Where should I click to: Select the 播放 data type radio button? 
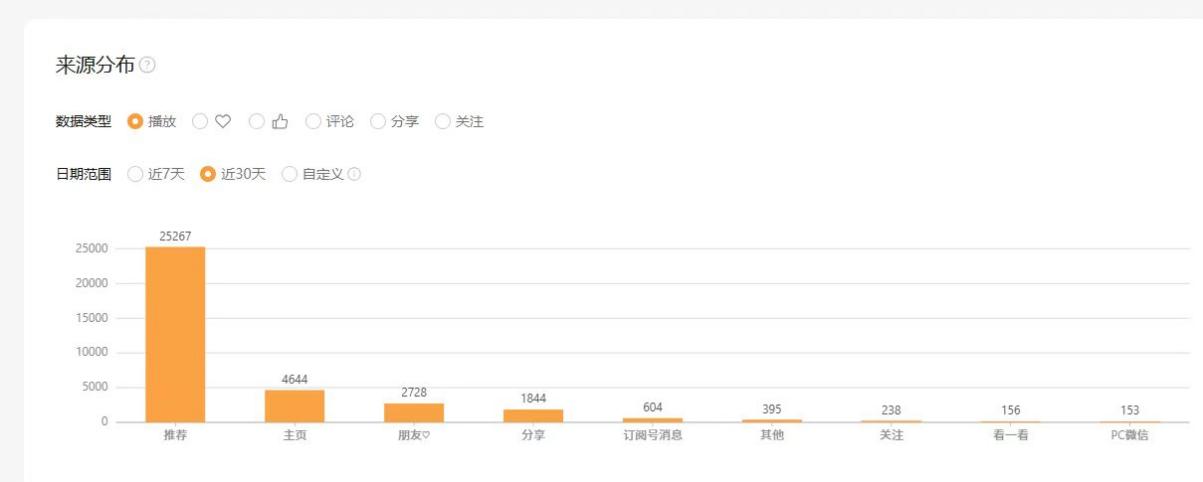click(x=135, y=121)
